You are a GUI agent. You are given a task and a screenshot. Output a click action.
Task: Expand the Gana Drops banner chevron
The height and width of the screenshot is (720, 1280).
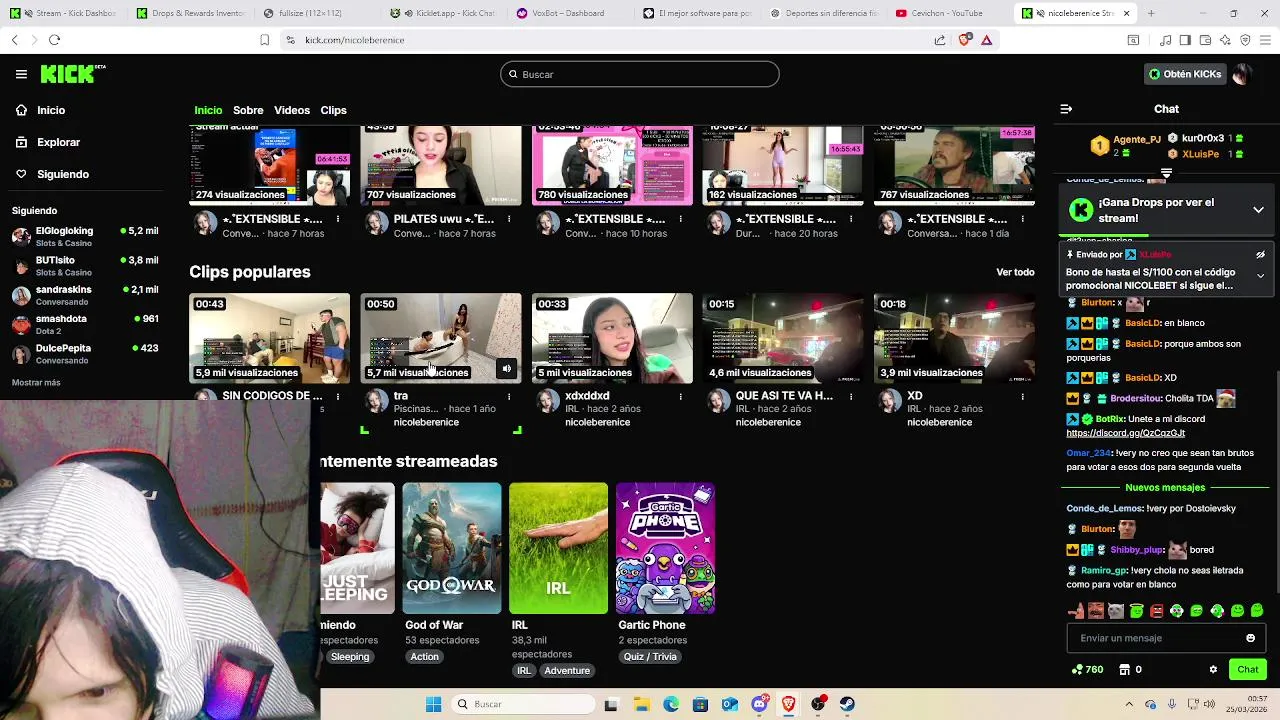1258,210
